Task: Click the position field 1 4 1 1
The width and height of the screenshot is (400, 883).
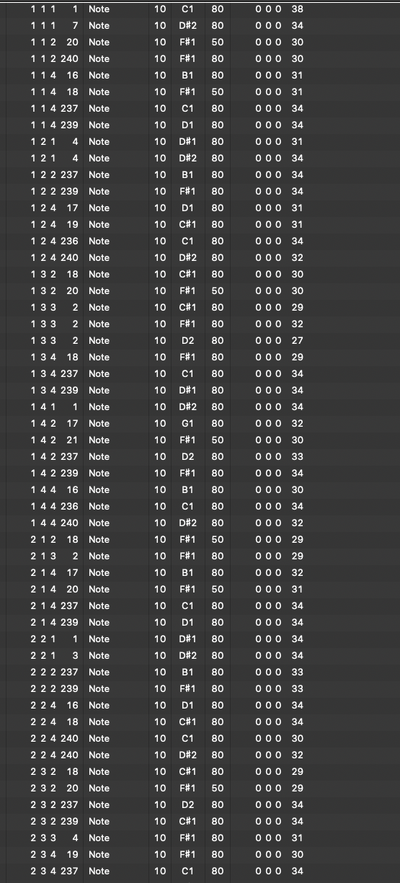Action: click(55, 407)
